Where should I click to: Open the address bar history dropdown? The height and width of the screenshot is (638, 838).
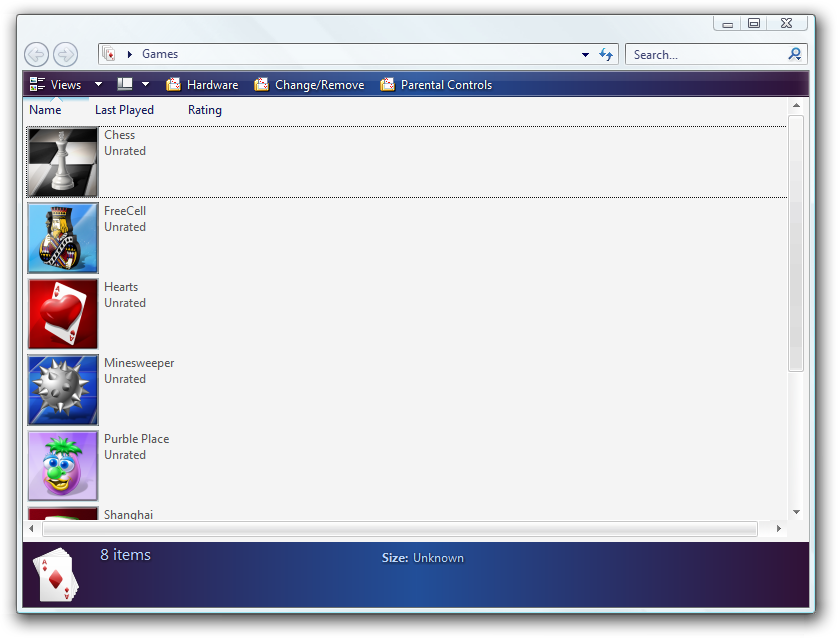pyautogui.click(x=585, y=55)
